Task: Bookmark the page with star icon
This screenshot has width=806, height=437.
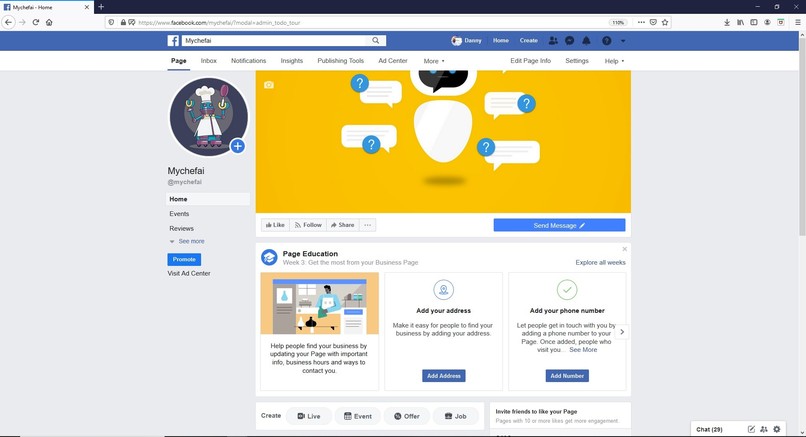Action: coord(665,22)
